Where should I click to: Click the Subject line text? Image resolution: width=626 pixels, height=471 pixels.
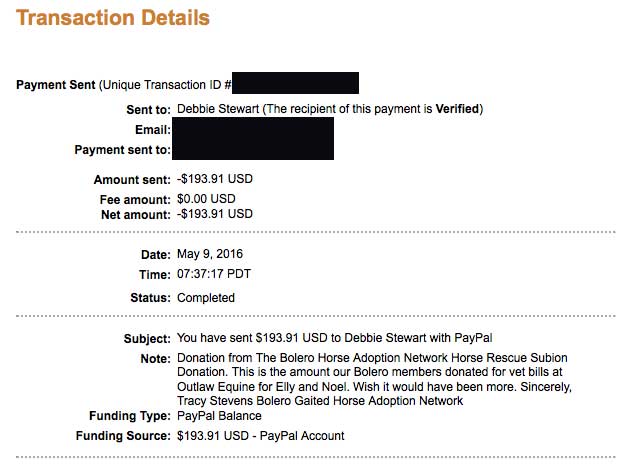coord(335,338)
